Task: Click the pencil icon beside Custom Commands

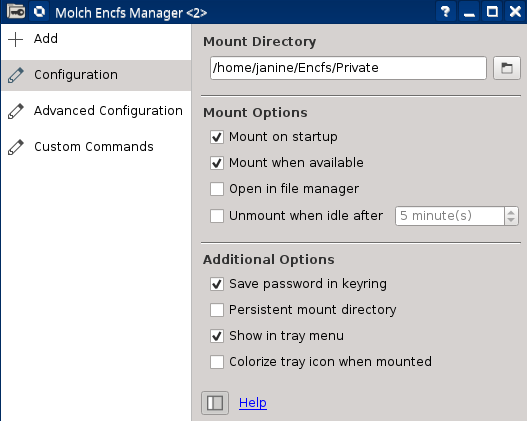Action: pos(15,147)
